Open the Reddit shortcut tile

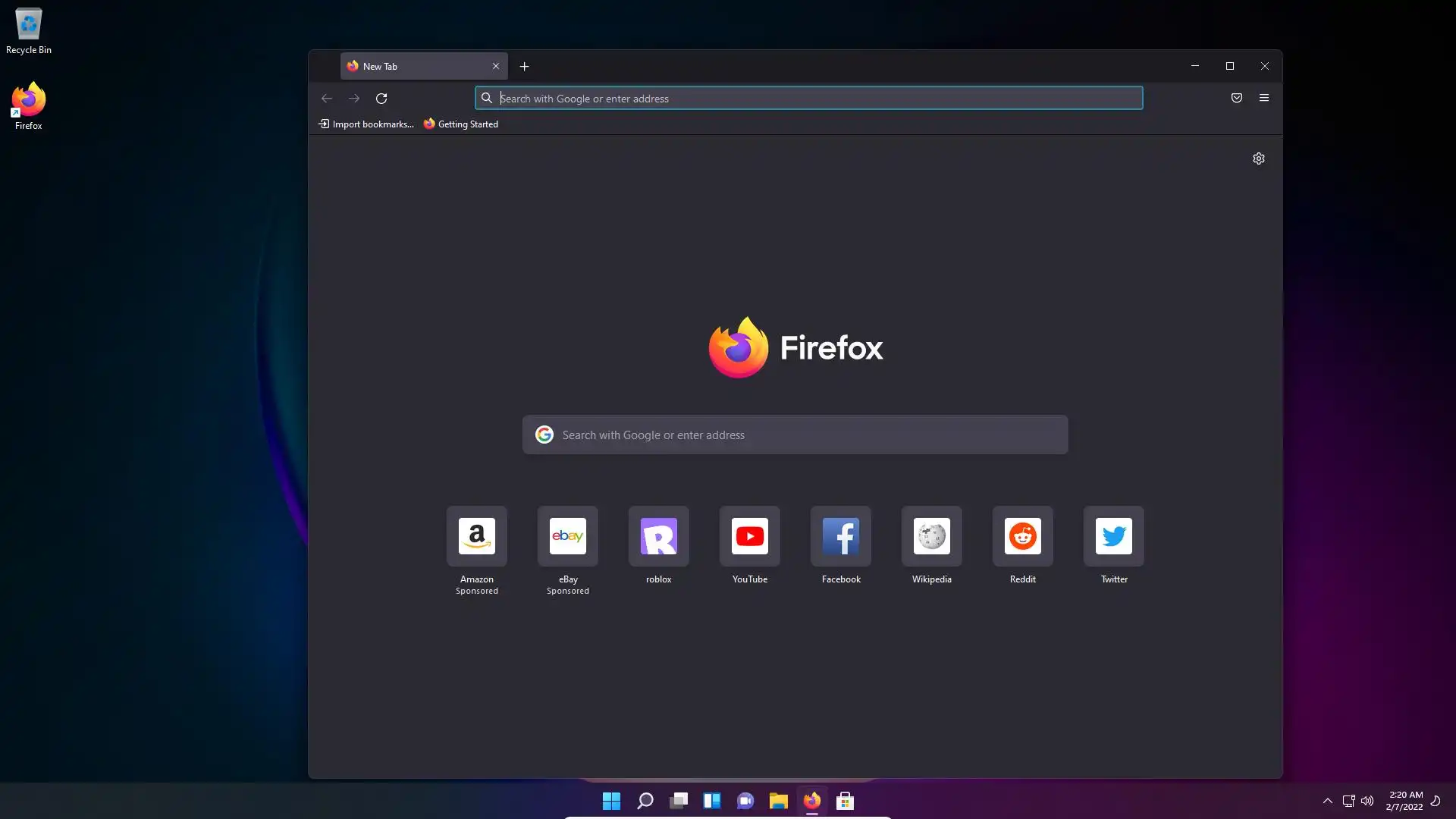tap(1022, 536)
